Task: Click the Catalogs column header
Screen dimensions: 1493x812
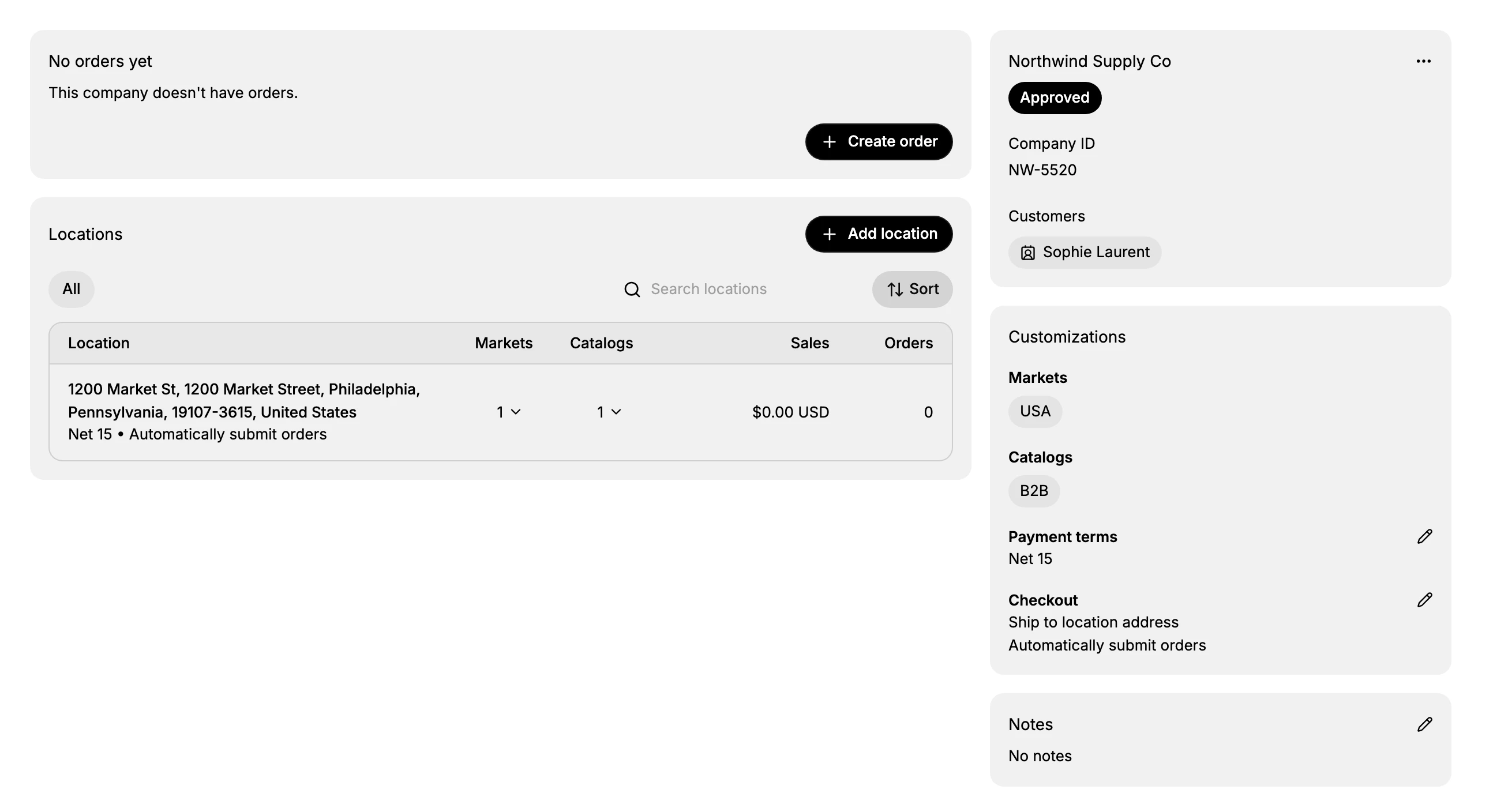Action: pos(601,343)
